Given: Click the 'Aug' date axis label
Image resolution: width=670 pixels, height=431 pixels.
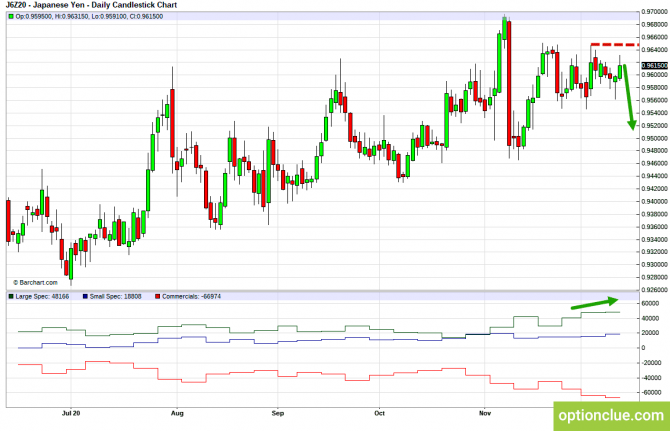Looking at the screenshot, I should point(177,413).
